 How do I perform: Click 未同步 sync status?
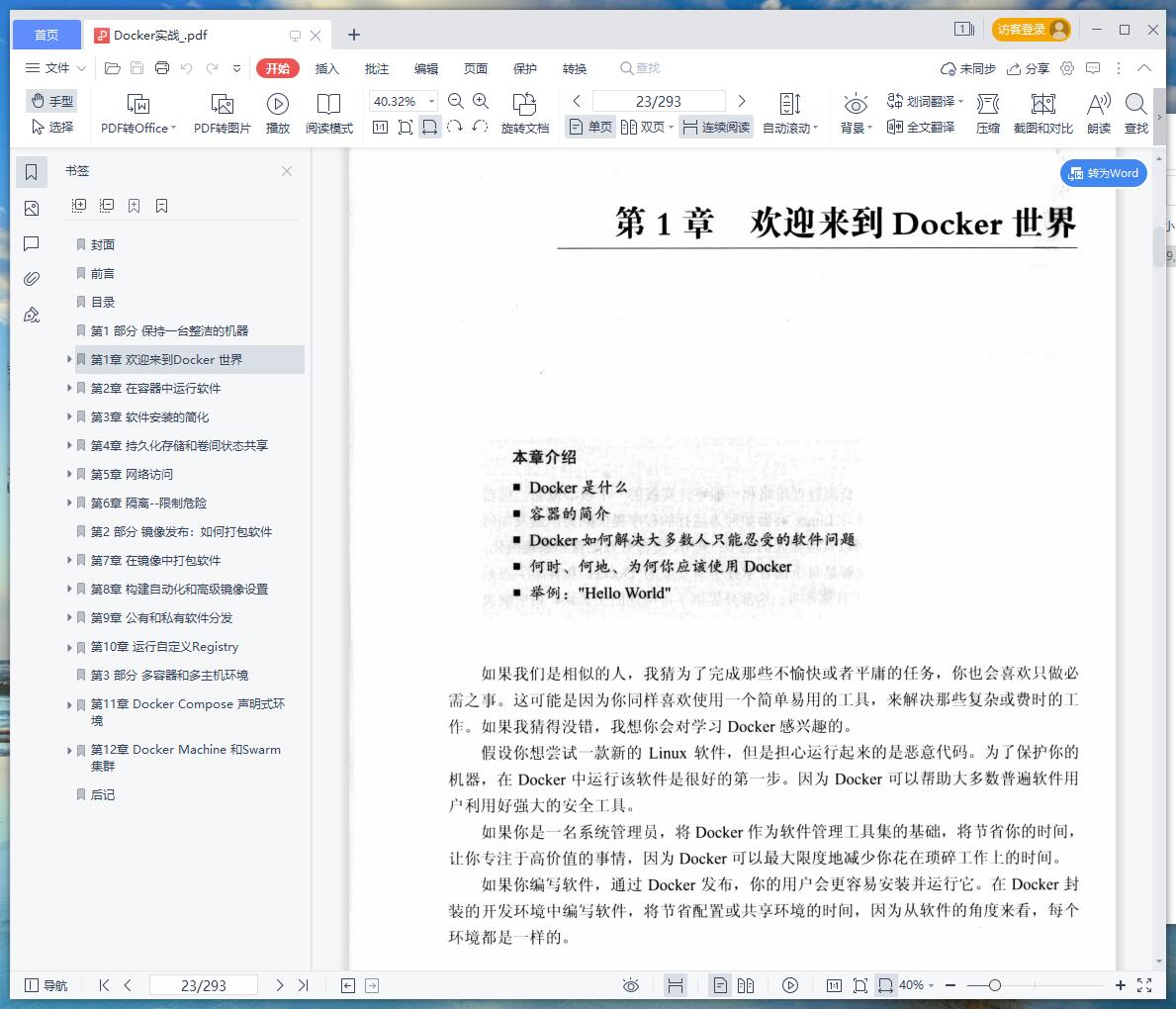pyautogui.click(x=968, y=68)
